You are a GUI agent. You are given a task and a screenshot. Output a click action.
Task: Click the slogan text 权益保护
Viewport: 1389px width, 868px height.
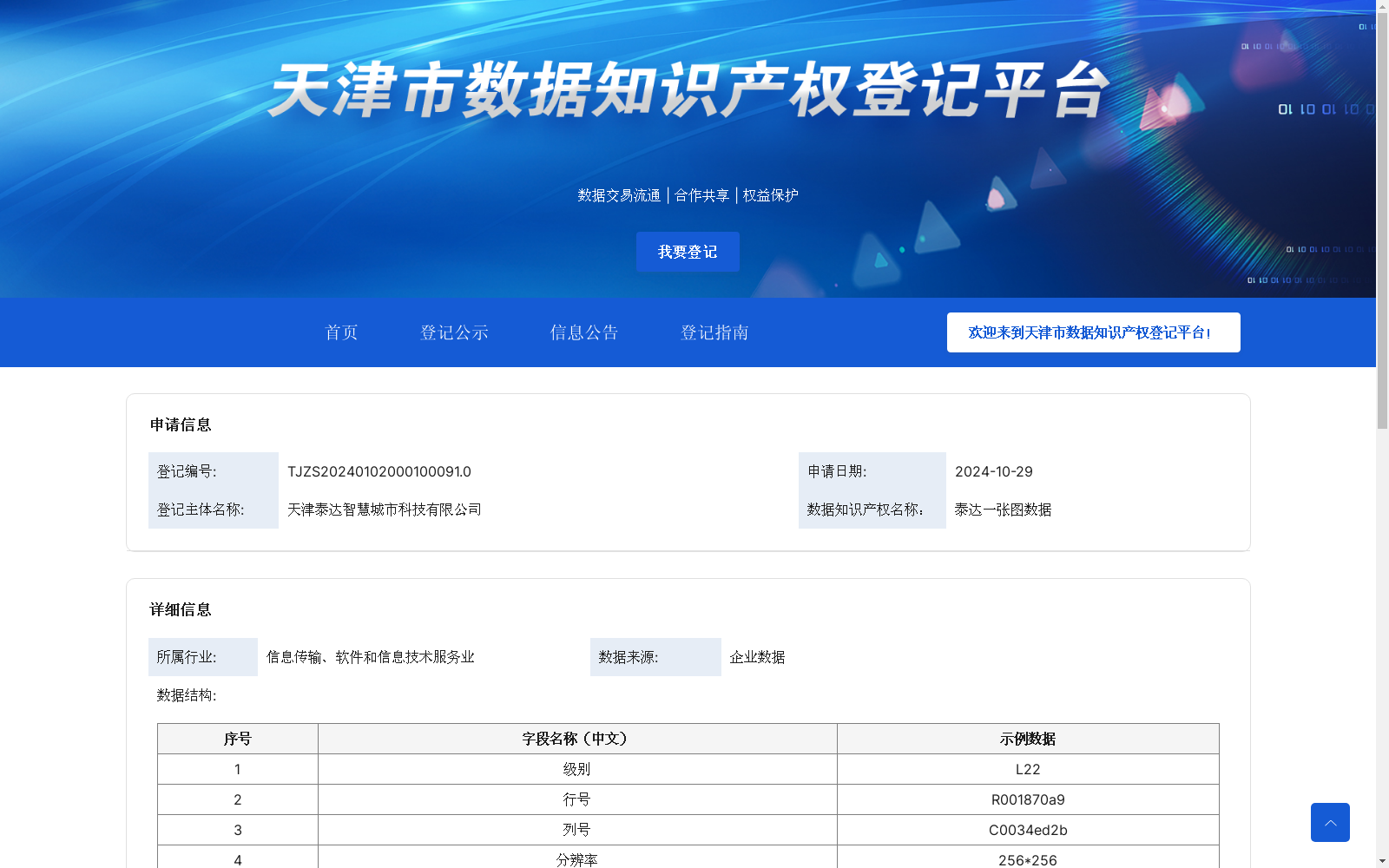click(771, 195)
